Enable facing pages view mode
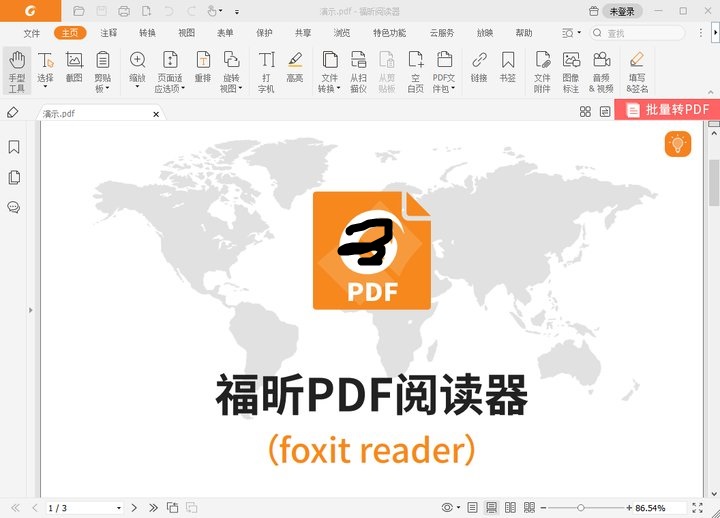Image resolution: width=720 pixels, height=518 pixels. pyautogui.click(x=510, y=507)
